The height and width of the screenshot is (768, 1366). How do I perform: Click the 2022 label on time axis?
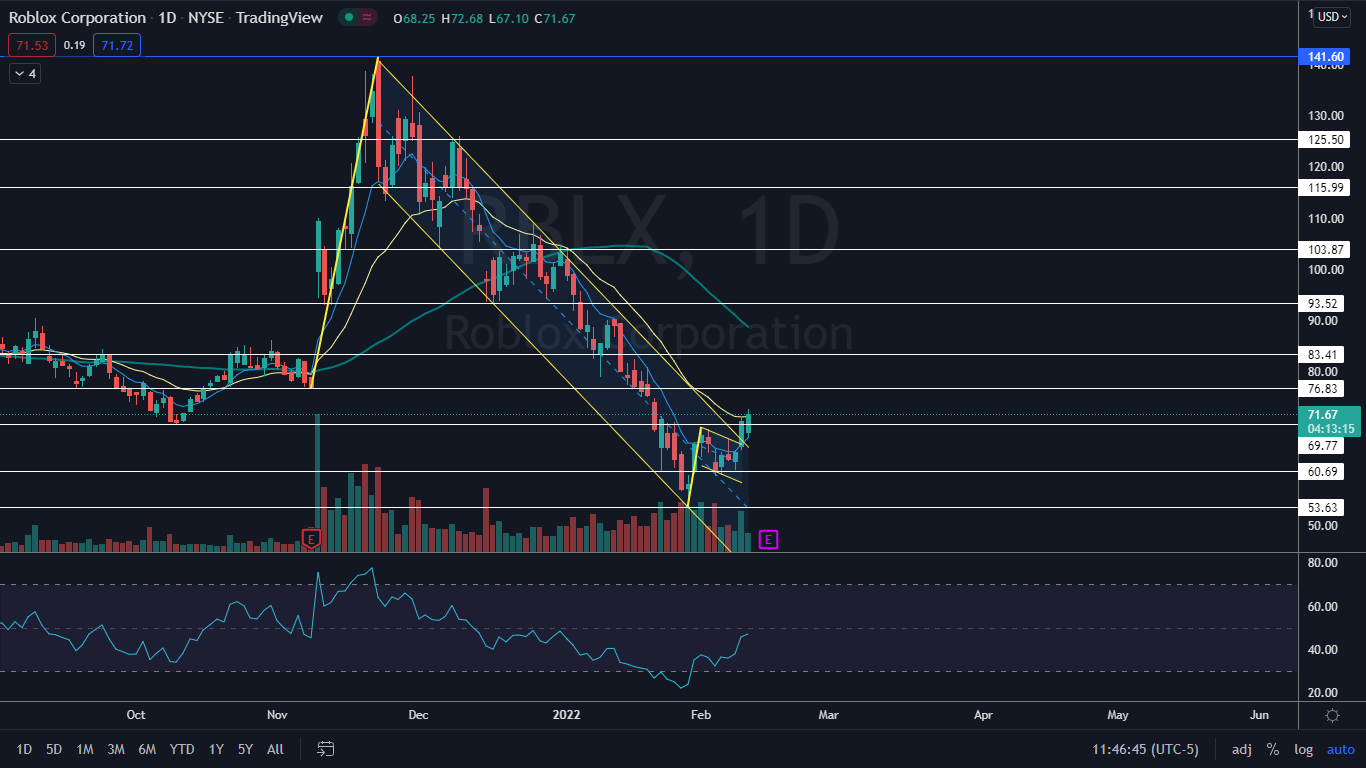pos(567,715)
